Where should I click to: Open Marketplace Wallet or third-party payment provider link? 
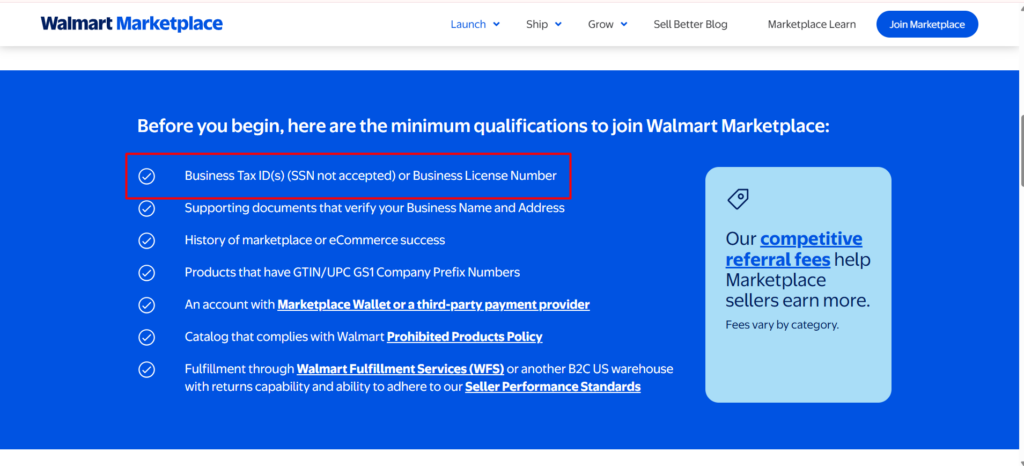pos(434,305)
